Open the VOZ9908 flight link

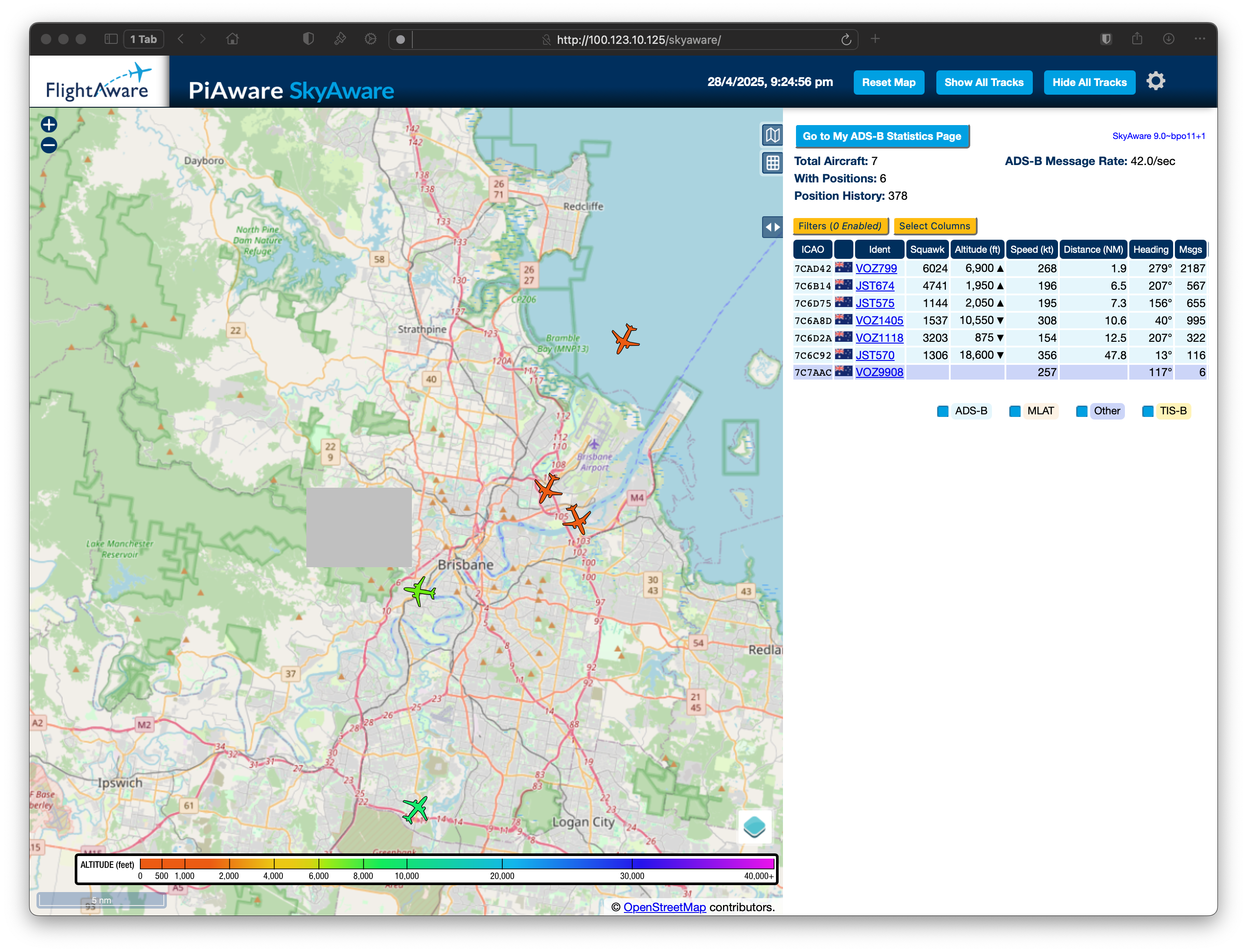(879, 372)
